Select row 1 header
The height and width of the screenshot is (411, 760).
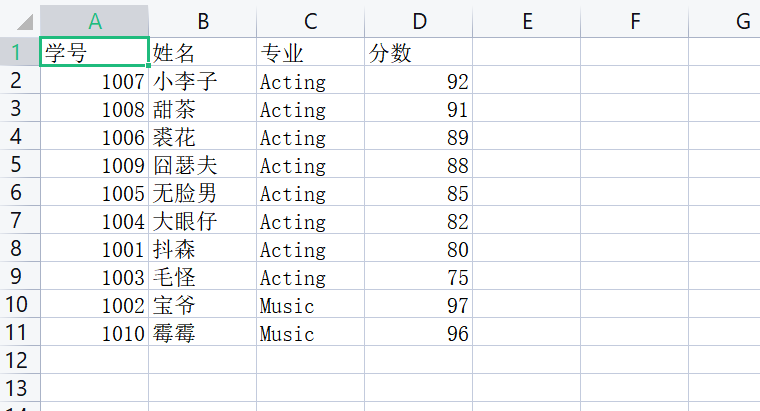[18, 53]
